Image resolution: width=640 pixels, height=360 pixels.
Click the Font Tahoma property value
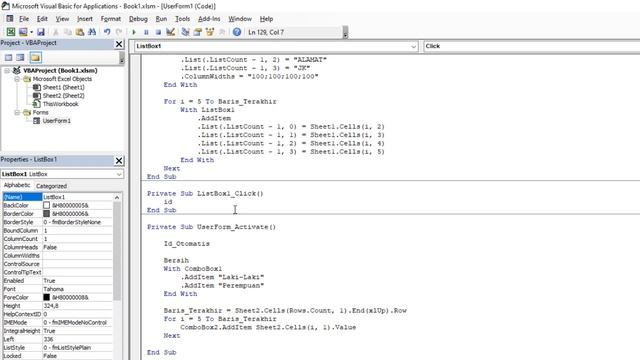[x=77, y=289]
